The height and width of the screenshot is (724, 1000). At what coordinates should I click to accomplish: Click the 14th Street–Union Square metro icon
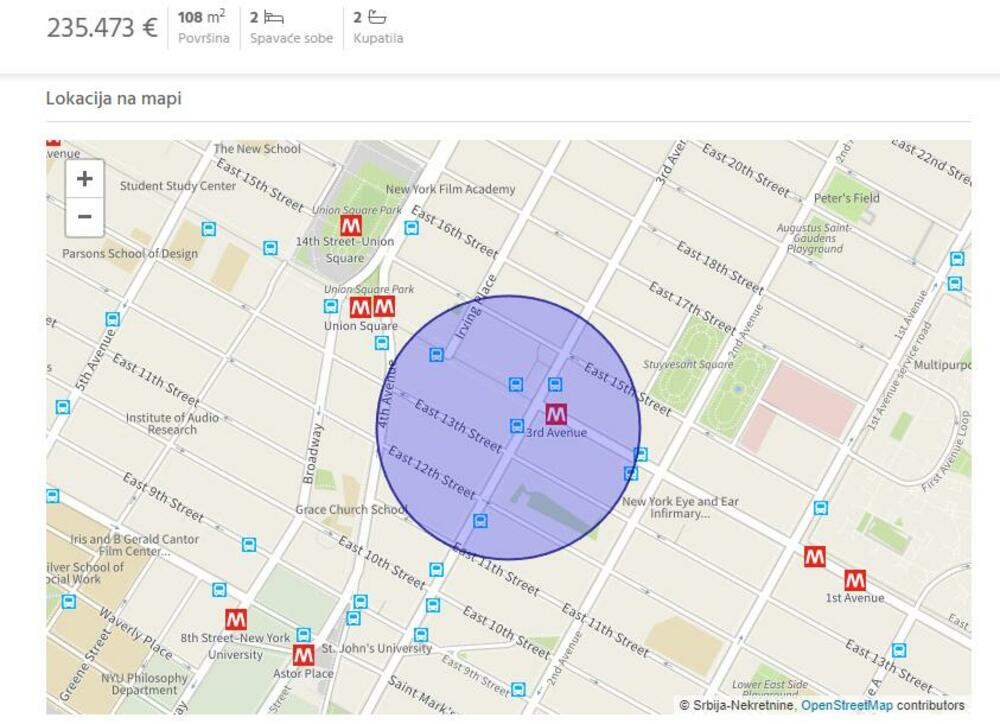(350, 225)
